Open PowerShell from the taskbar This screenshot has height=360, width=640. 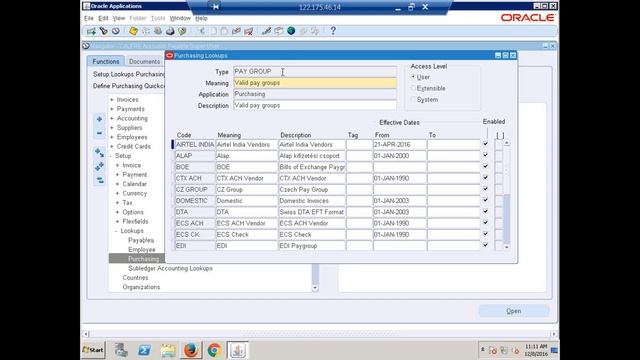(x=144, y=350)
